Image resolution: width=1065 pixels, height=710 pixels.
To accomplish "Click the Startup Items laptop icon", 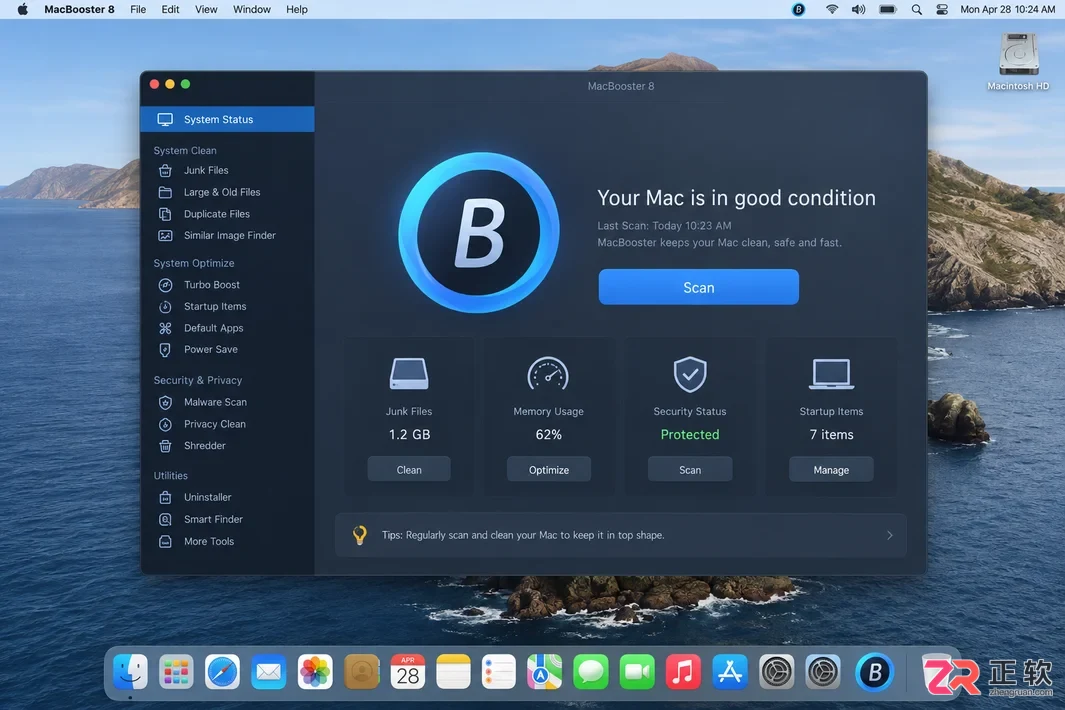I will [831, 374].
